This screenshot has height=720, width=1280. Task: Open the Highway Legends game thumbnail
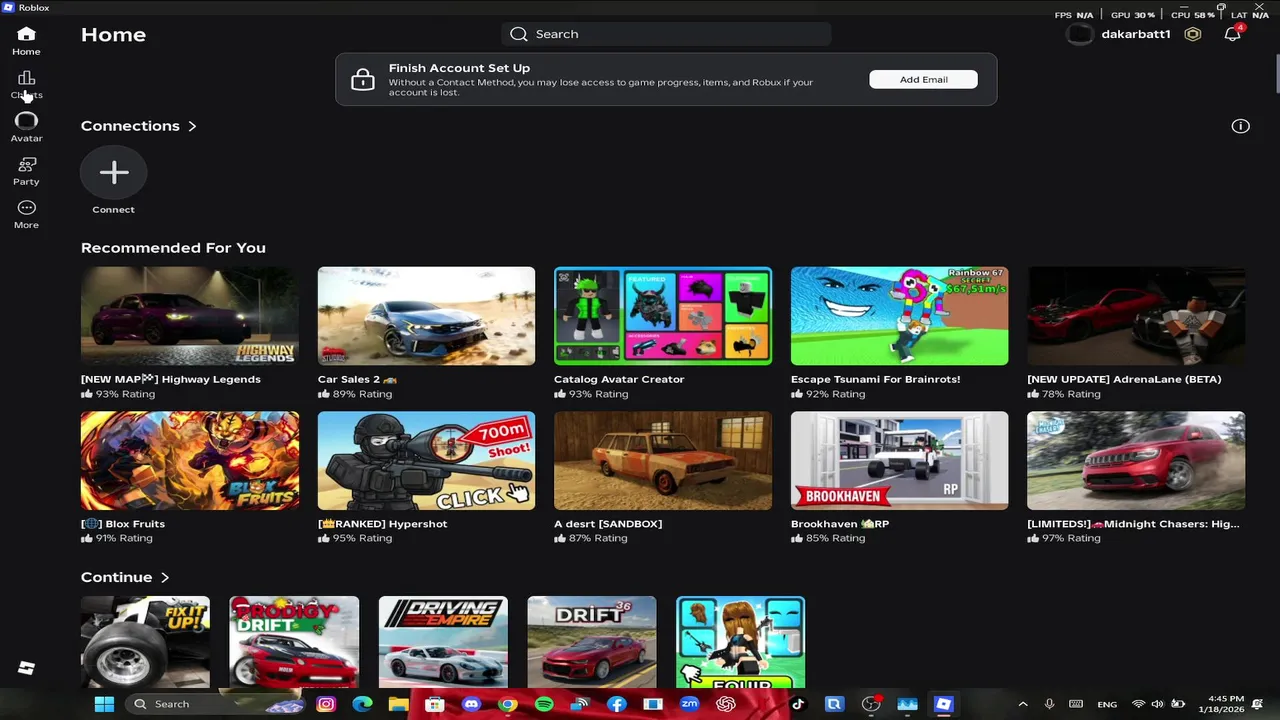pyautogui.click(x=190, y=316)
